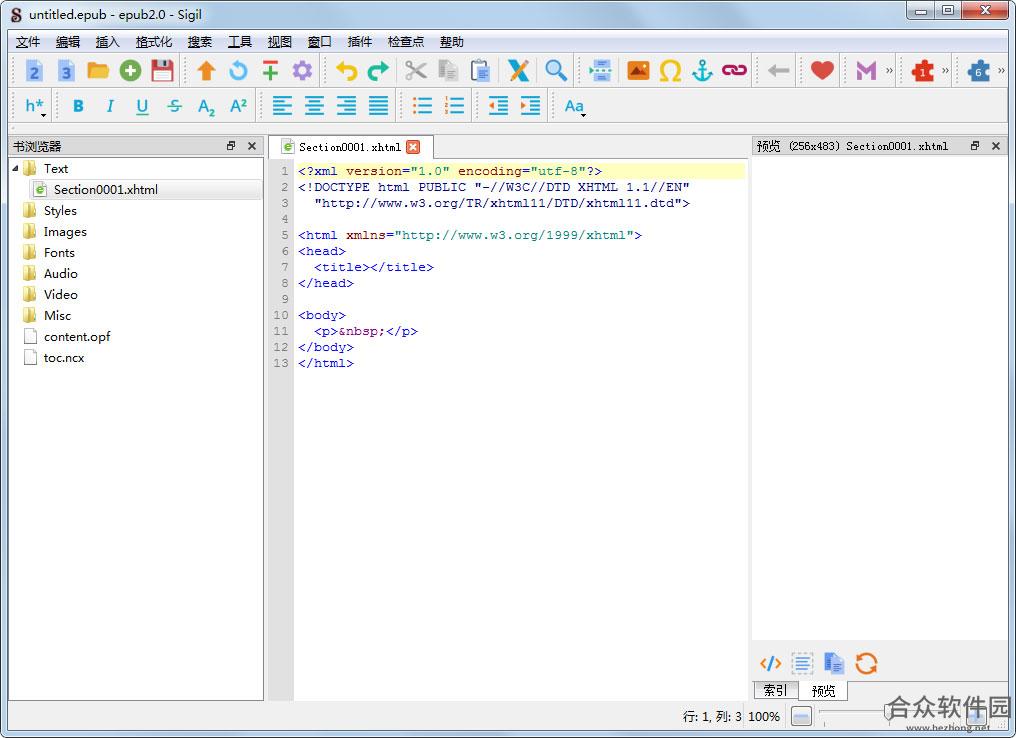Increase indent level

click(x=530, y=106)
